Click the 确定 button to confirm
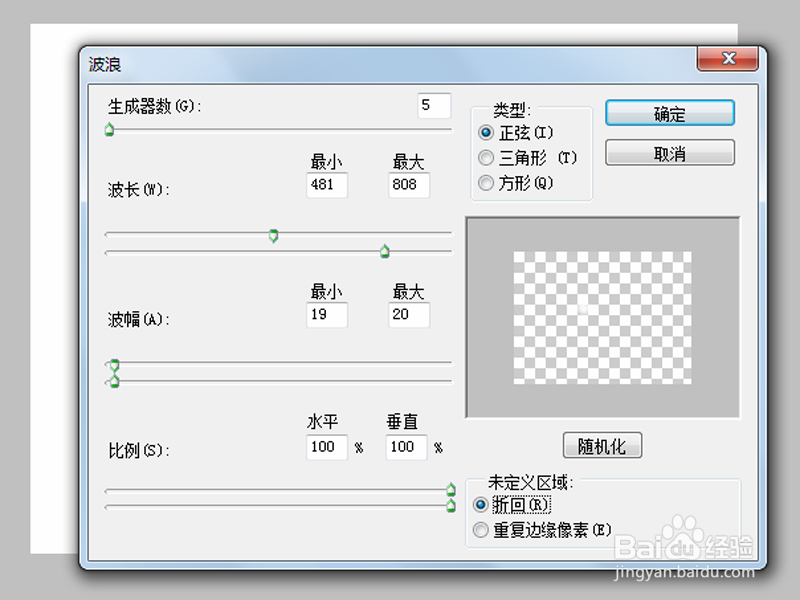 pyautogui.click(x=669, y=113)
